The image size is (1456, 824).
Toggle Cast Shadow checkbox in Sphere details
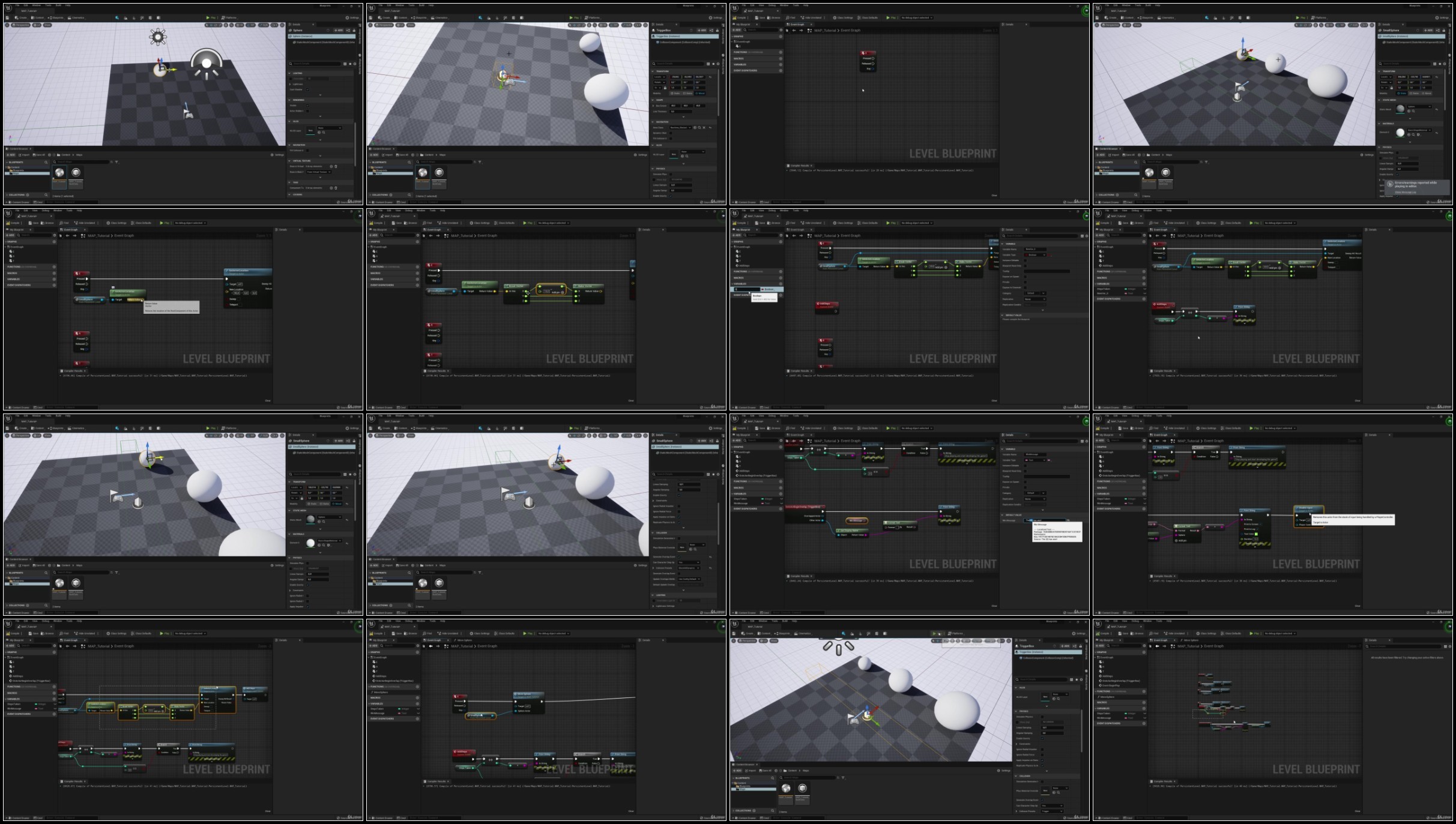coord(307,89)
